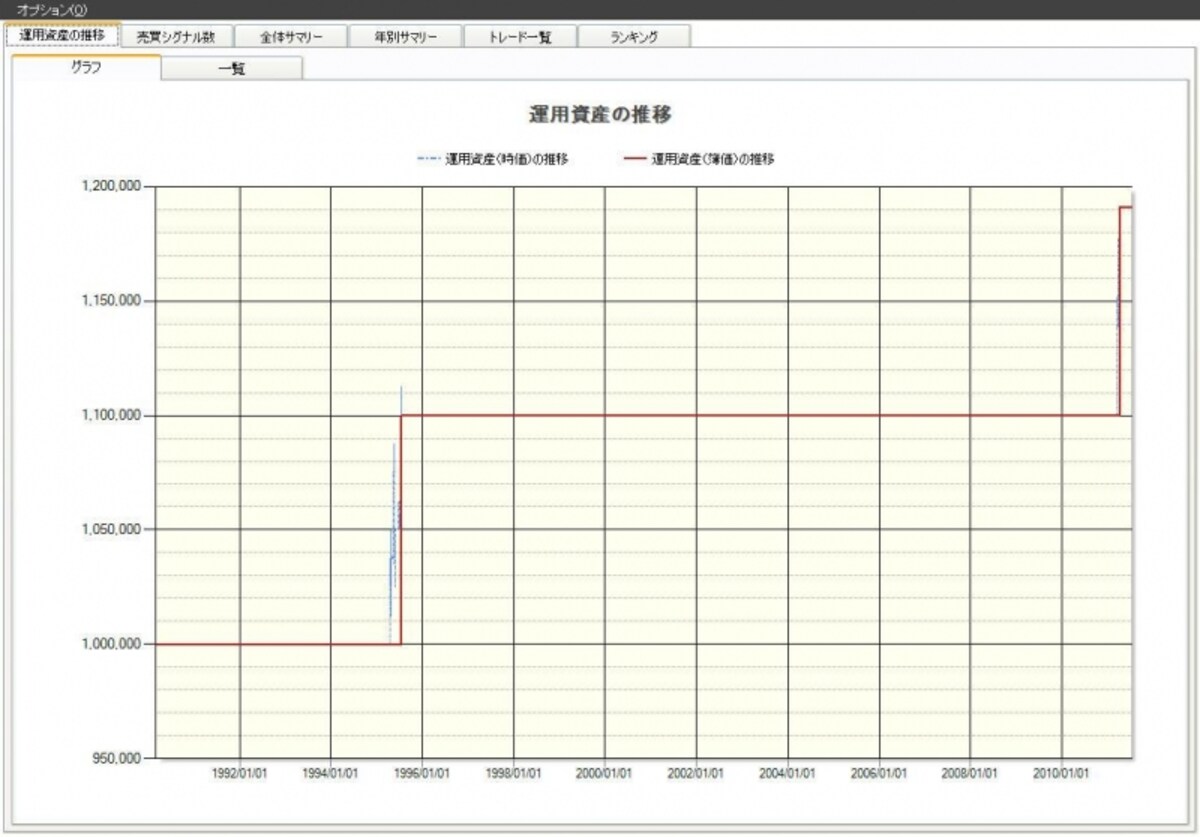Switch to the 売買シグナル数 tab
The width and height of the screenshot is (1200, 837).
pos(176,36)
